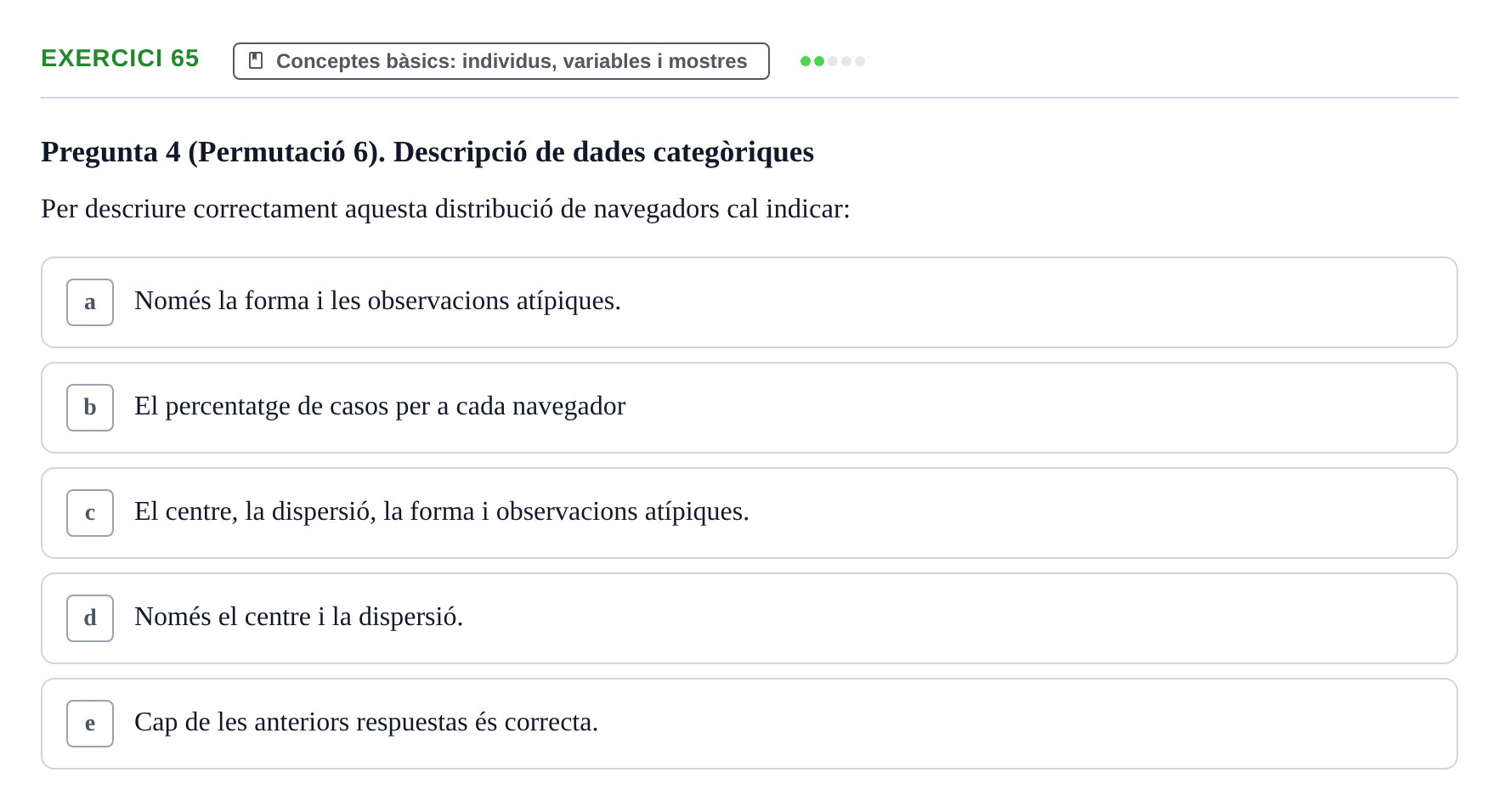Click the green difficulty dots indicator

pos(833,61)
